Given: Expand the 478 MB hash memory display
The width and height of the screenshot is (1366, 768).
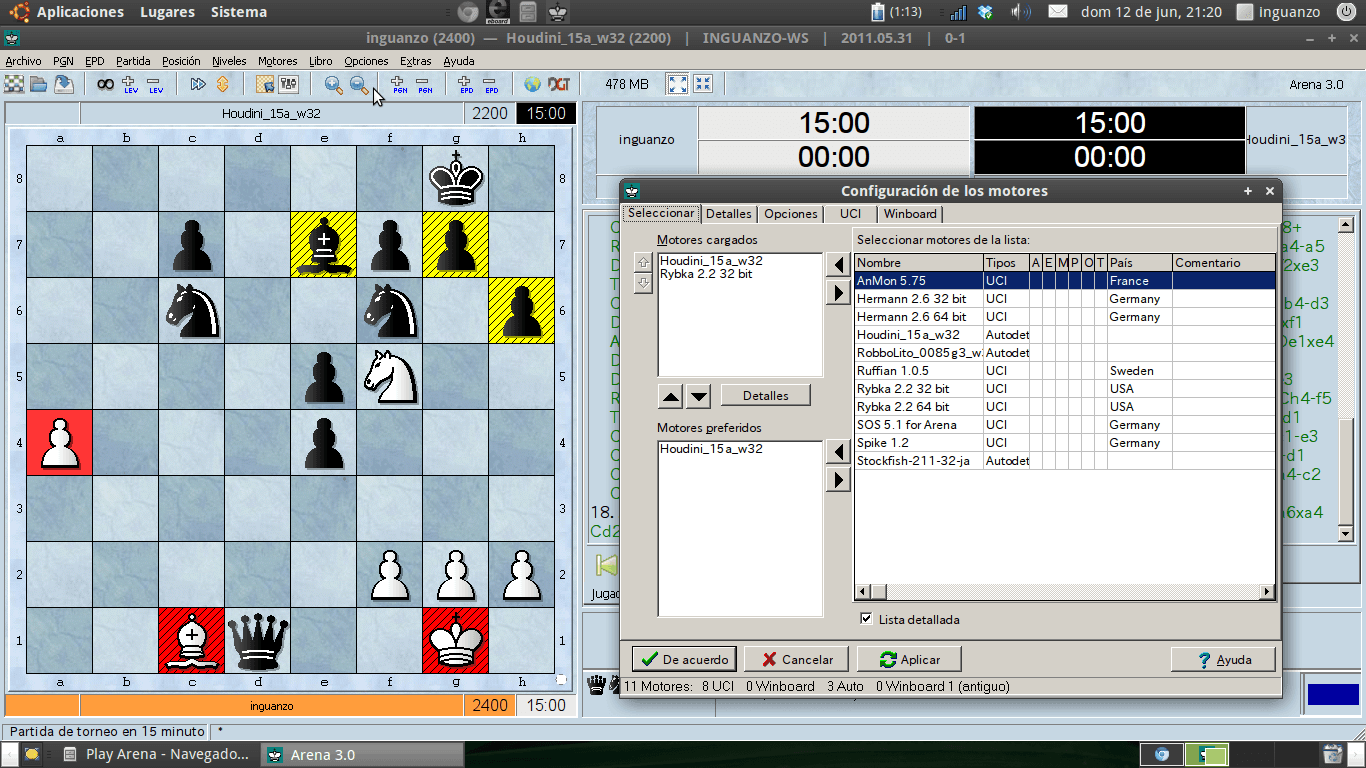Looking at the screenshot, I should click(x=678, y=84).
